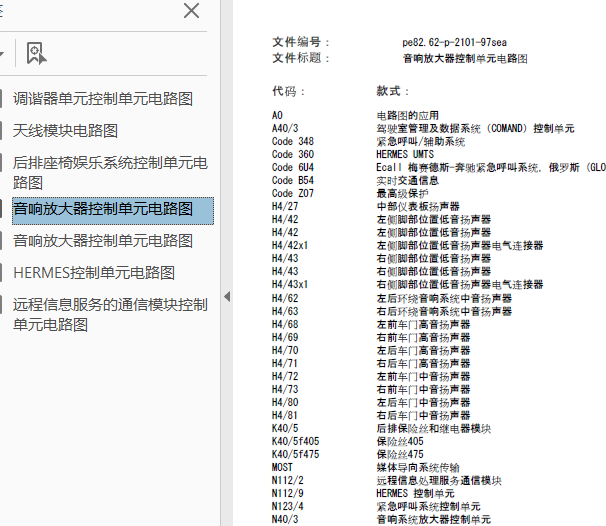Click the find current bookmark icon
The height and width of the screenshot is (526, 606).
click(x=36, y=53)
